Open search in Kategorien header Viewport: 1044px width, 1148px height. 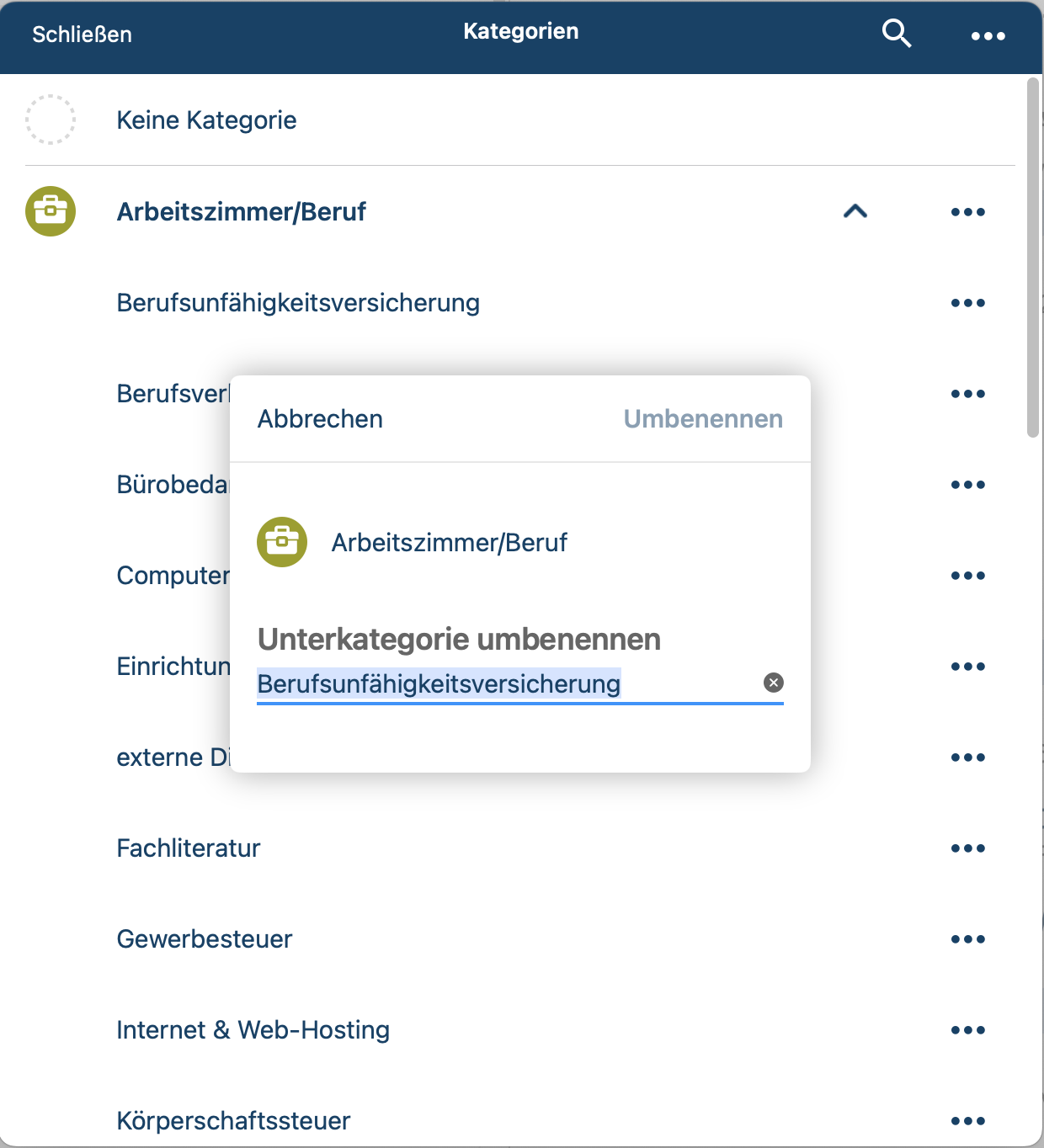click(x=897, y=34)
